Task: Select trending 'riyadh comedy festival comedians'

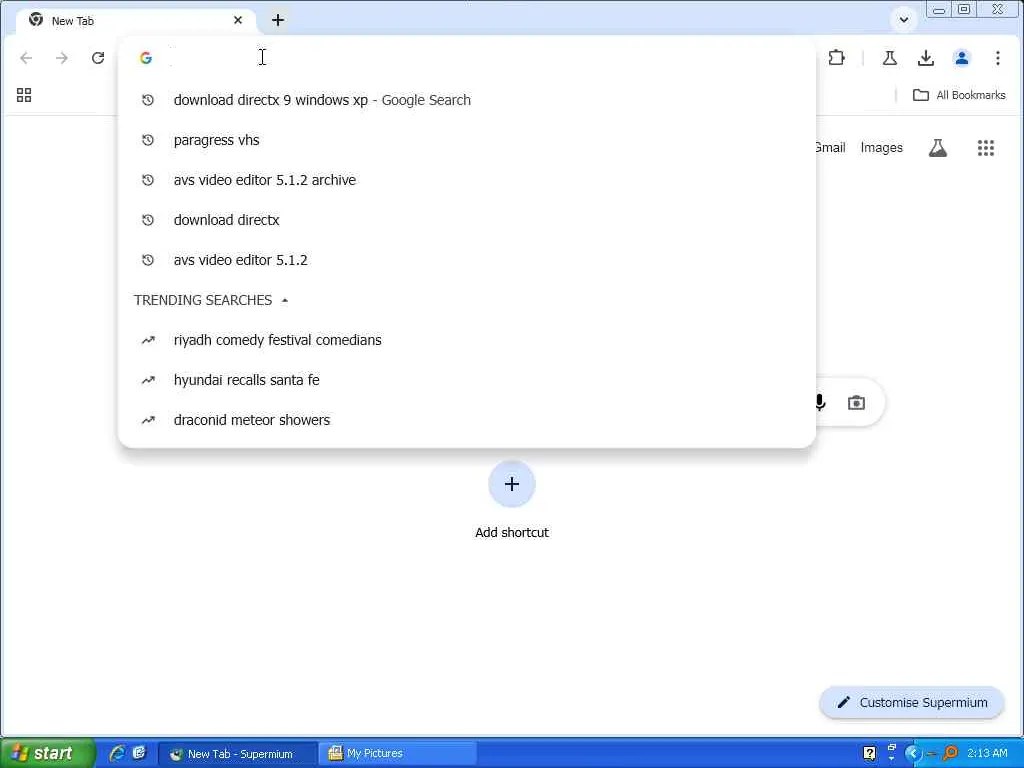Action: [x=466, y=340]
